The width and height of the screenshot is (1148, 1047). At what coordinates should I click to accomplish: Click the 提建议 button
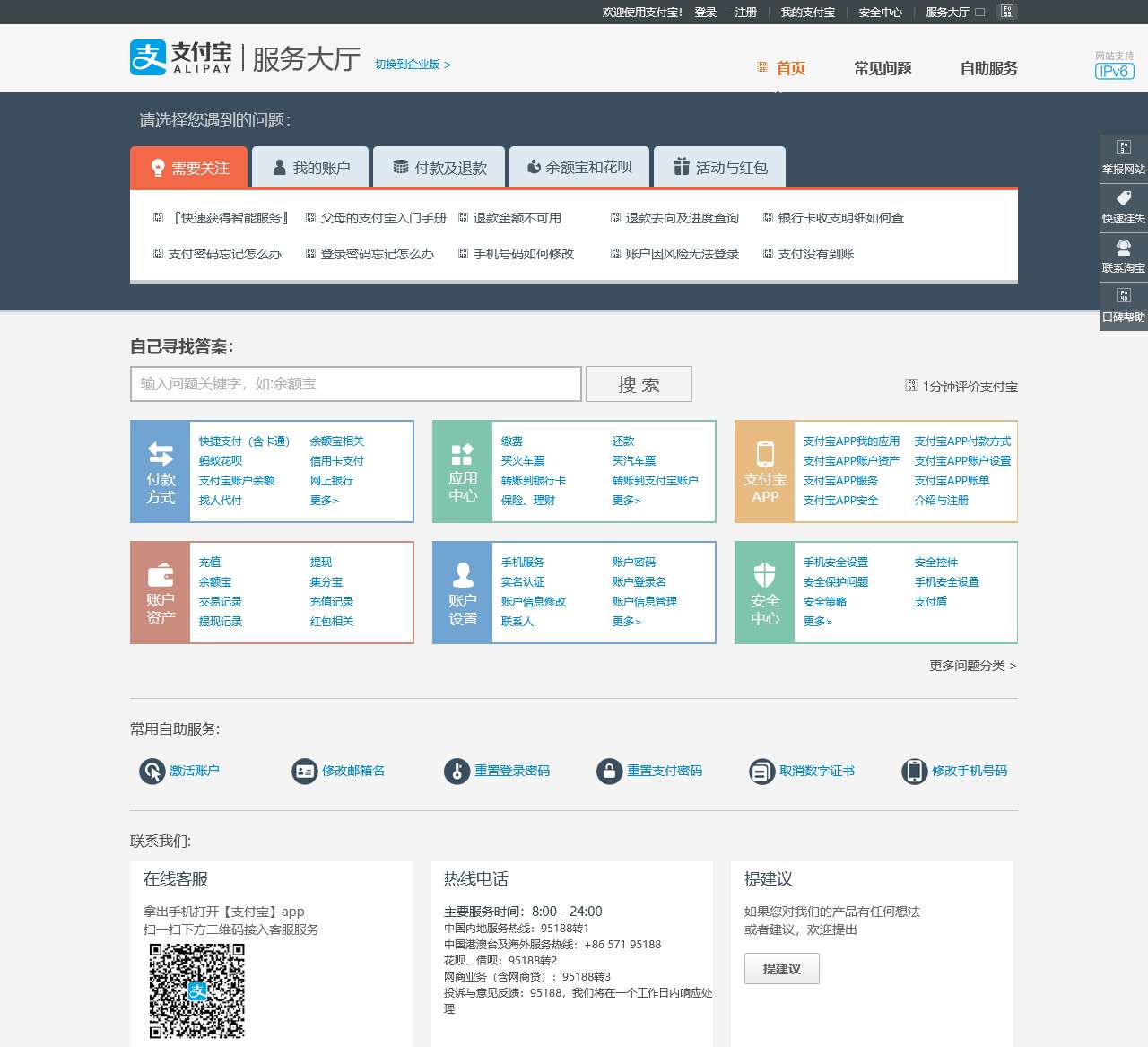(781, 969)
